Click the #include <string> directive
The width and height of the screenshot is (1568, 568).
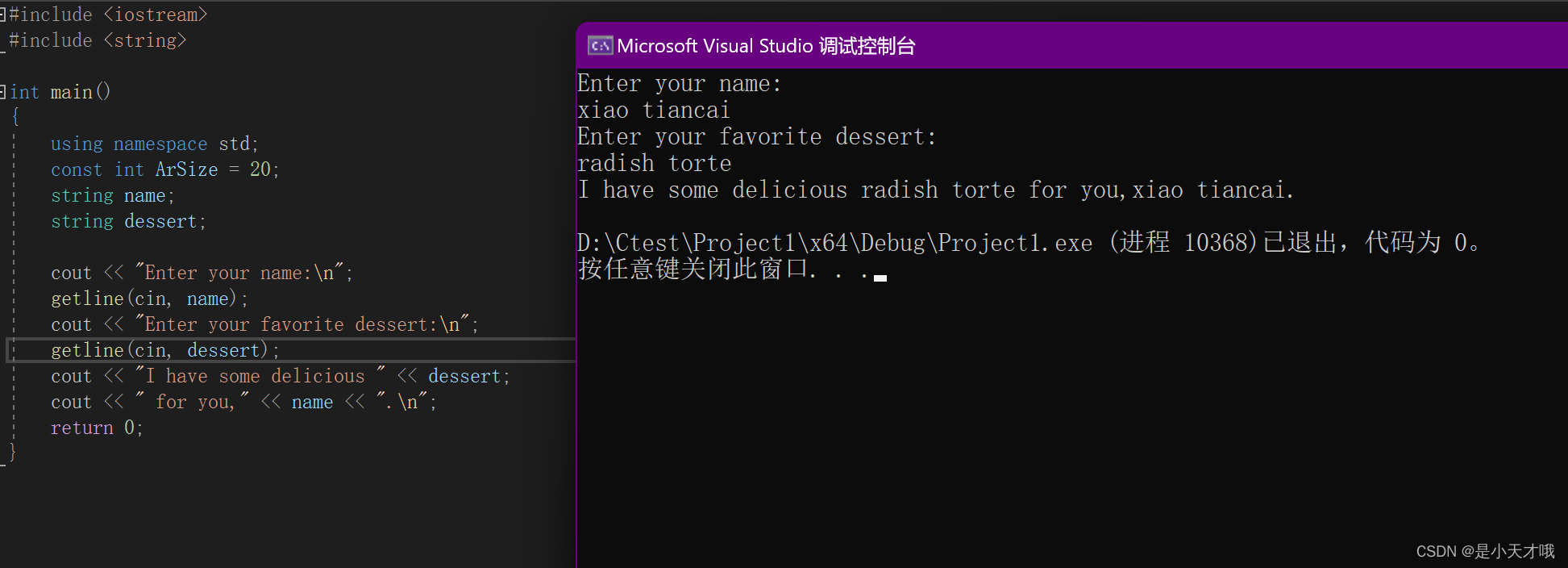[97, 40]
